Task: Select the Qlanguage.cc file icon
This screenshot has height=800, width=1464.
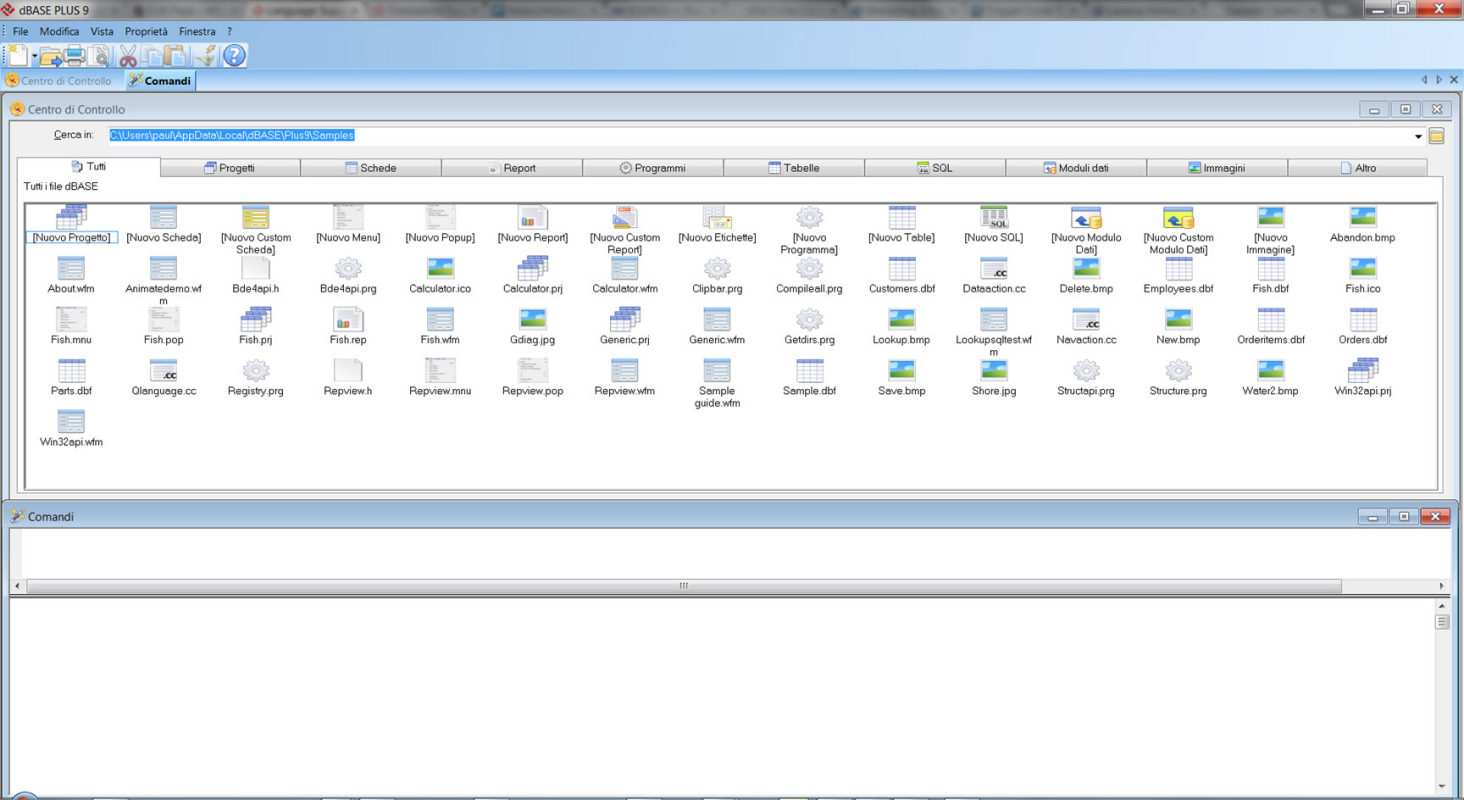Action: 163,370
